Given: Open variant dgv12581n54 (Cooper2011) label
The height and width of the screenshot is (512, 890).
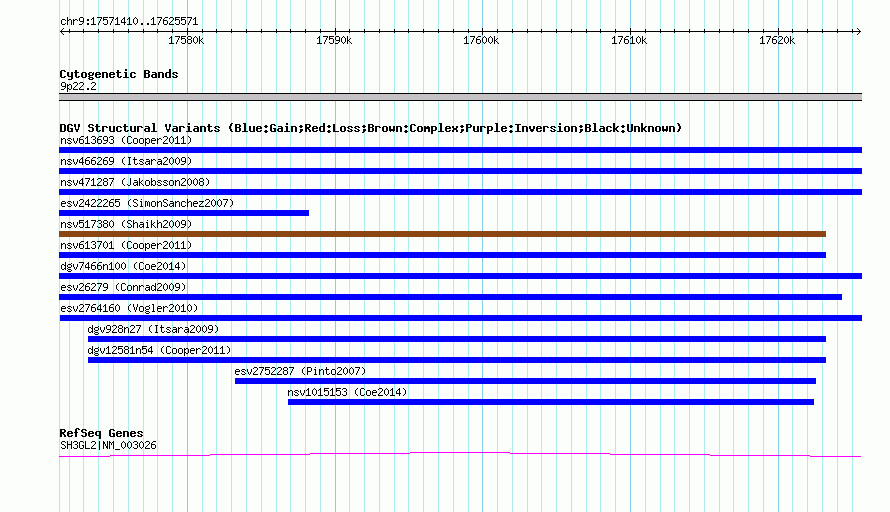Looking at the screenshot, I should [x=159, y=350].
